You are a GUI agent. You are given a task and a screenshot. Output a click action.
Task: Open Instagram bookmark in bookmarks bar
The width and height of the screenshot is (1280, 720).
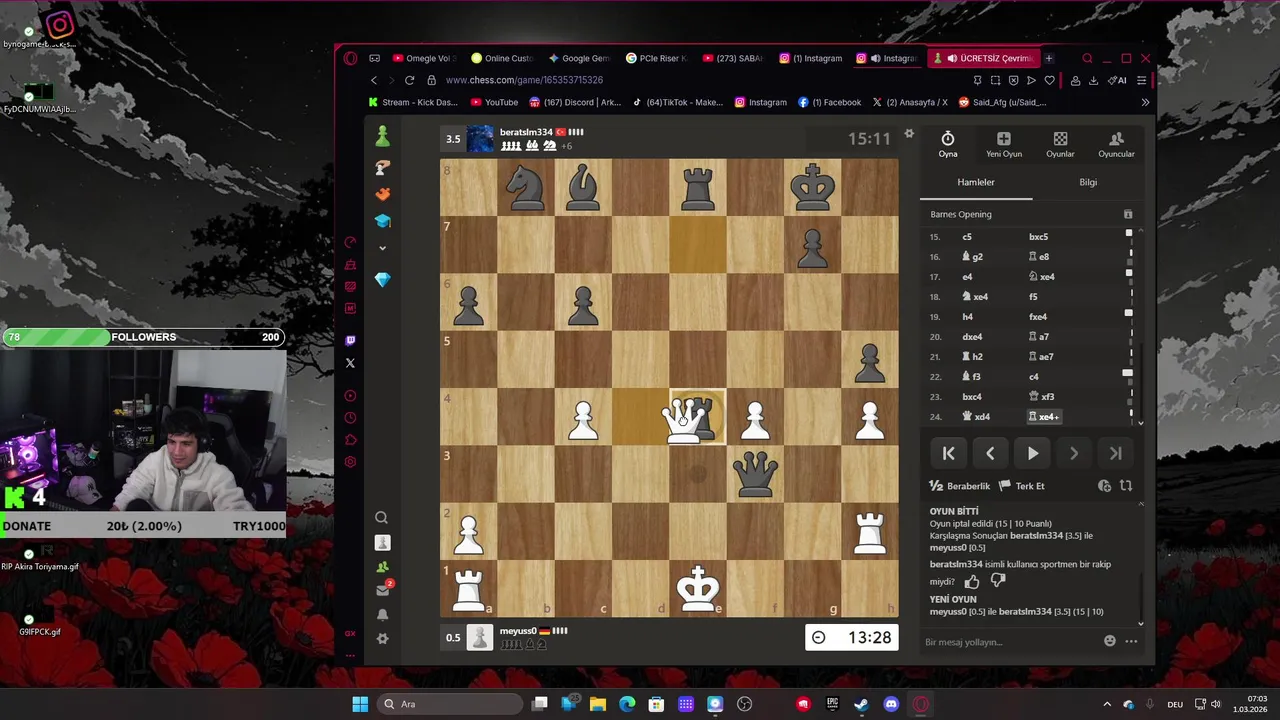(x=761, y=102)
